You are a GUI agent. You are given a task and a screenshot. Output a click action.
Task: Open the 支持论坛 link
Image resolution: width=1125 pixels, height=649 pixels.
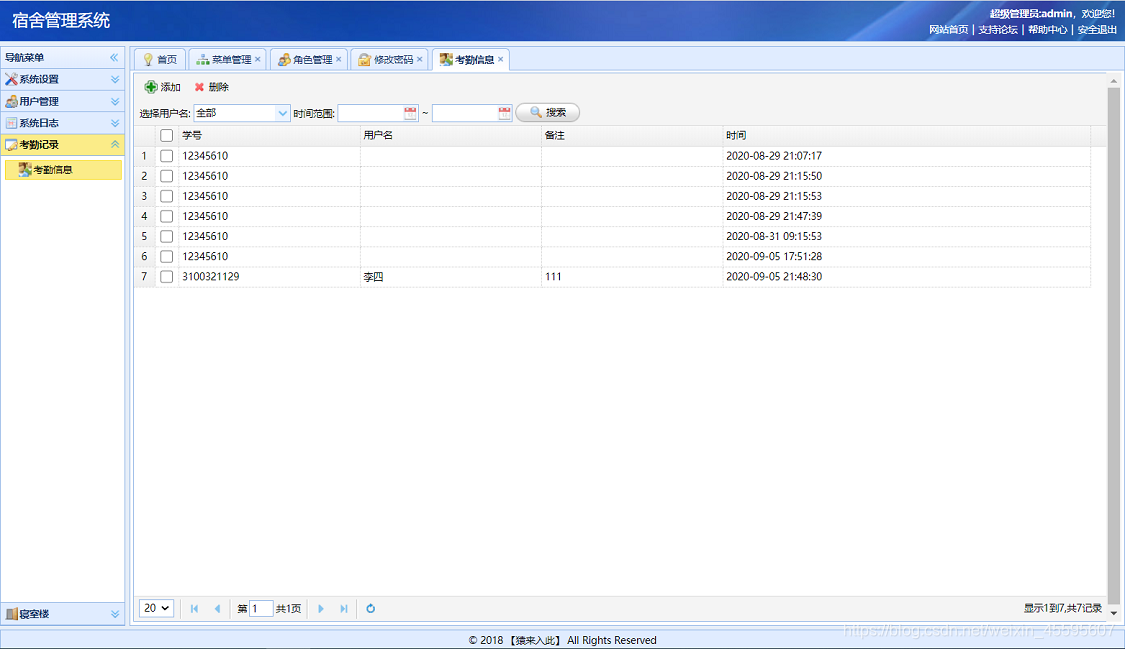tap(998, 29)
